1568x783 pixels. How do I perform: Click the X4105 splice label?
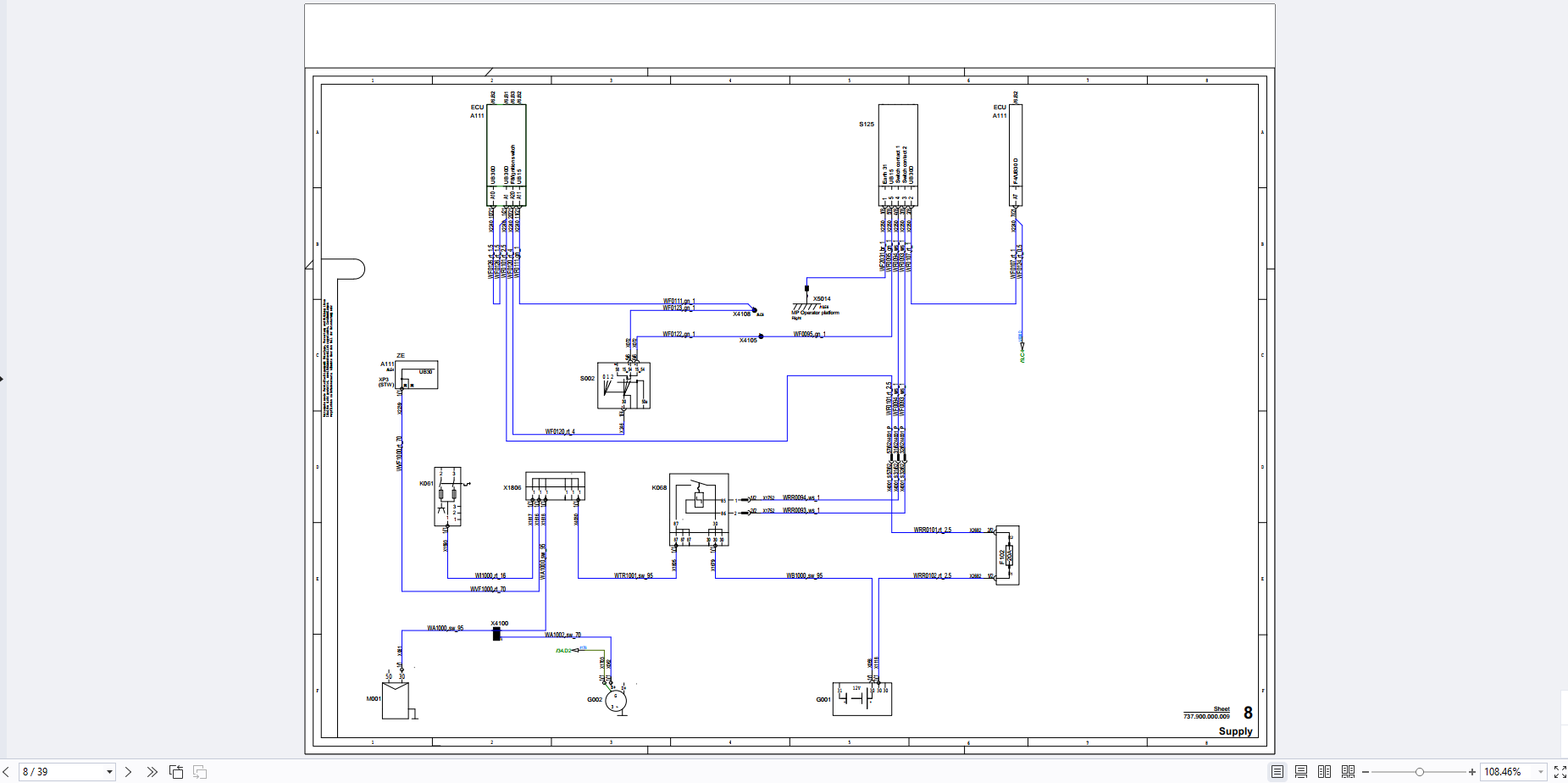click(748, 341)
